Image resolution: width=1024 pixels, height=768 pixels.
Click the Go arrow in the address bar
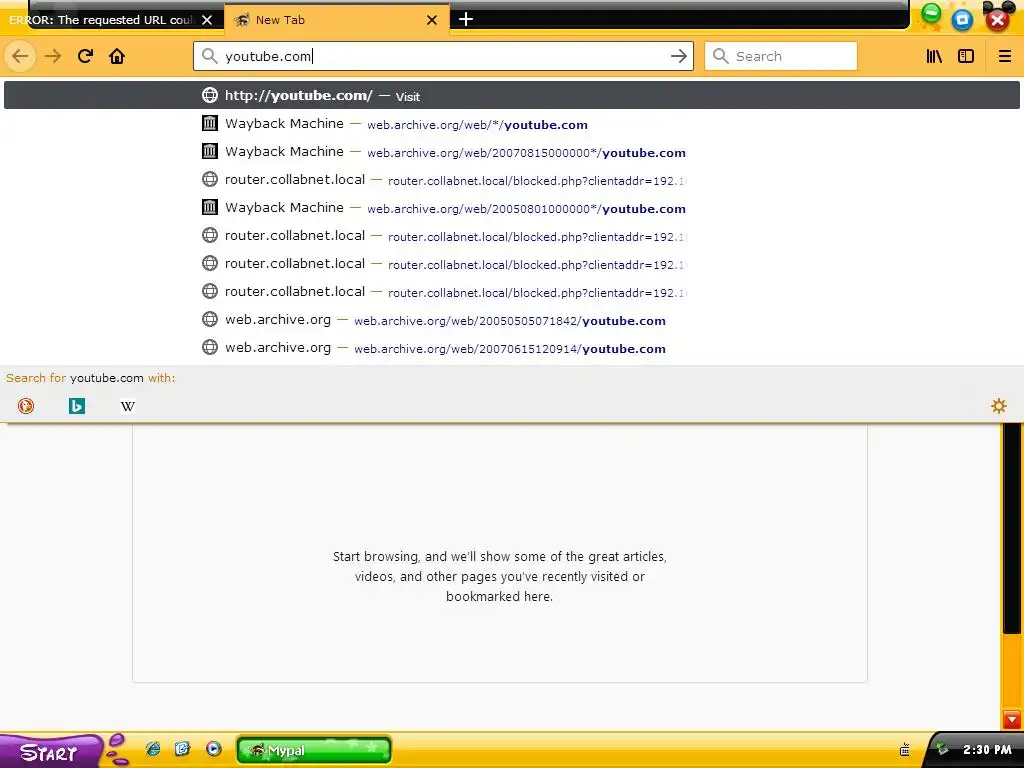coord(679,56)
